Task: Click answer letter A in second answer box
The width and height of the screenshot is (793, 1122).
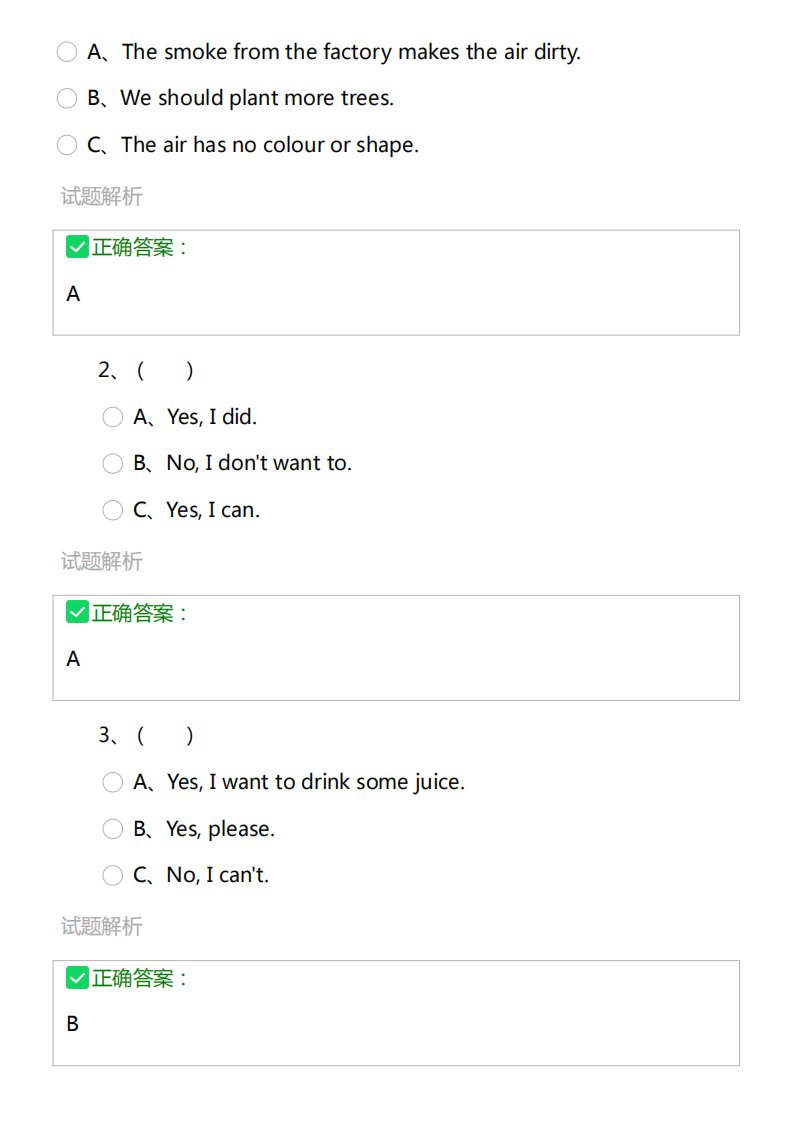Action: click(73, 659)
